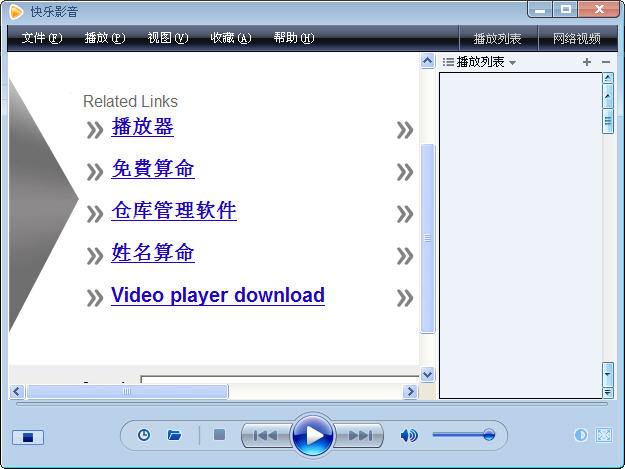Open the 播放器 link

click(x=143, y=127)
